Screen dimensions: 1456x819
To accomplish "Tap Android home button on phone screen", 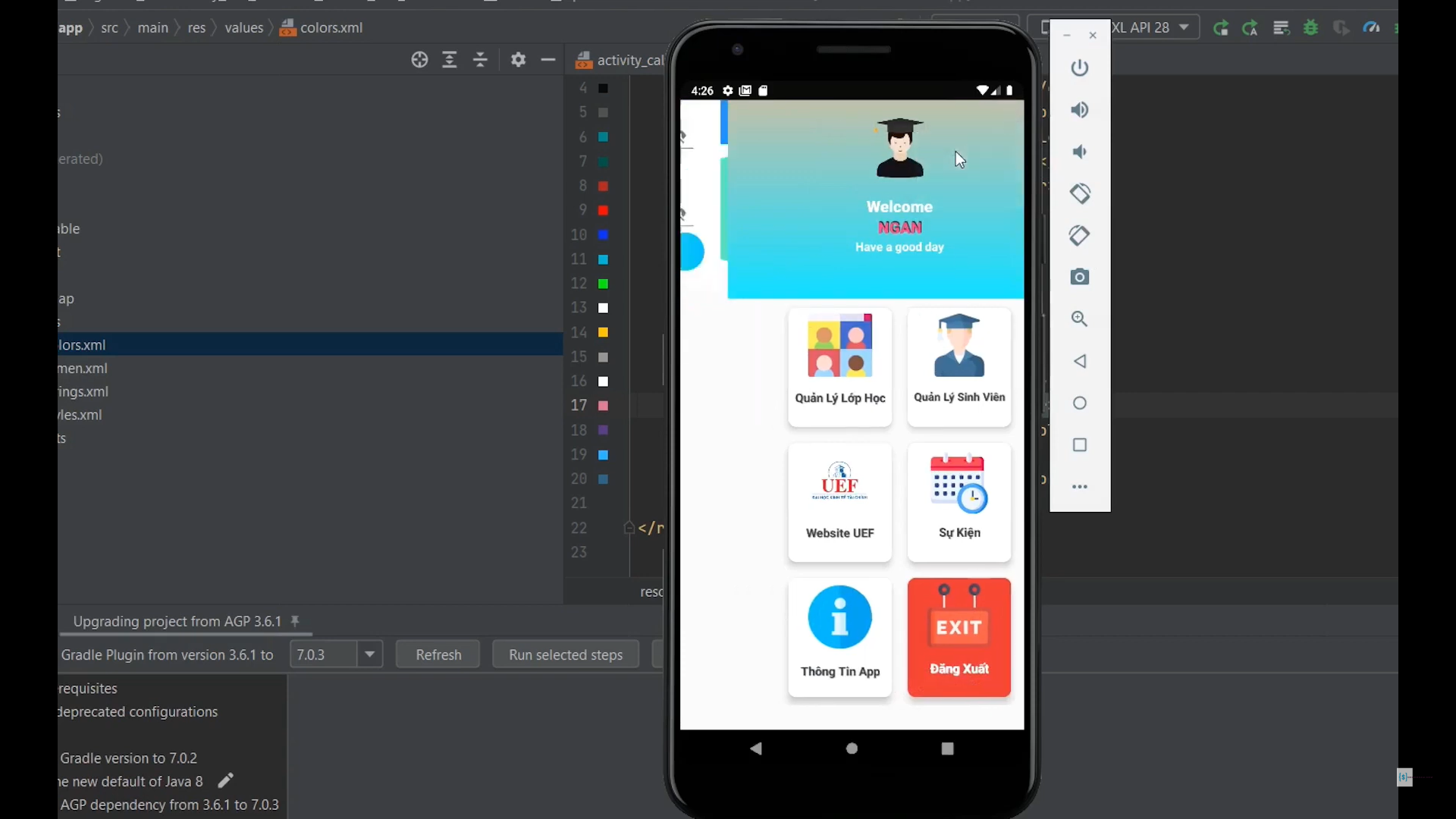I will click(852, 748).
